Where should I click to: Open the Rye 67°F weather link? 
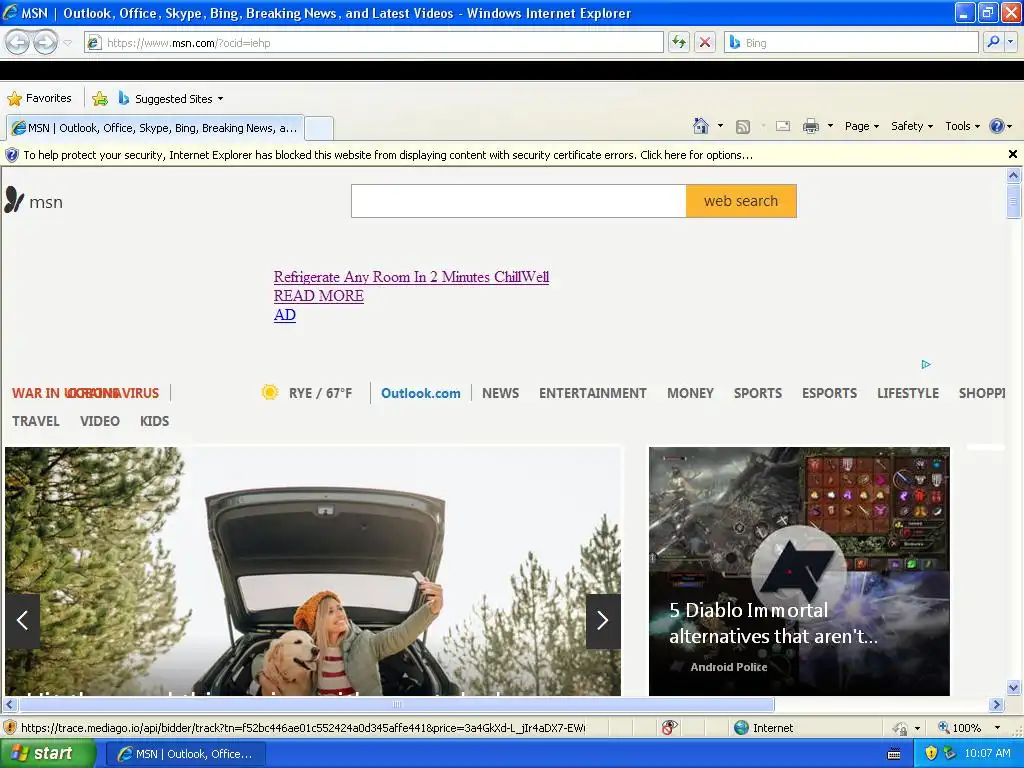point(320,393)
